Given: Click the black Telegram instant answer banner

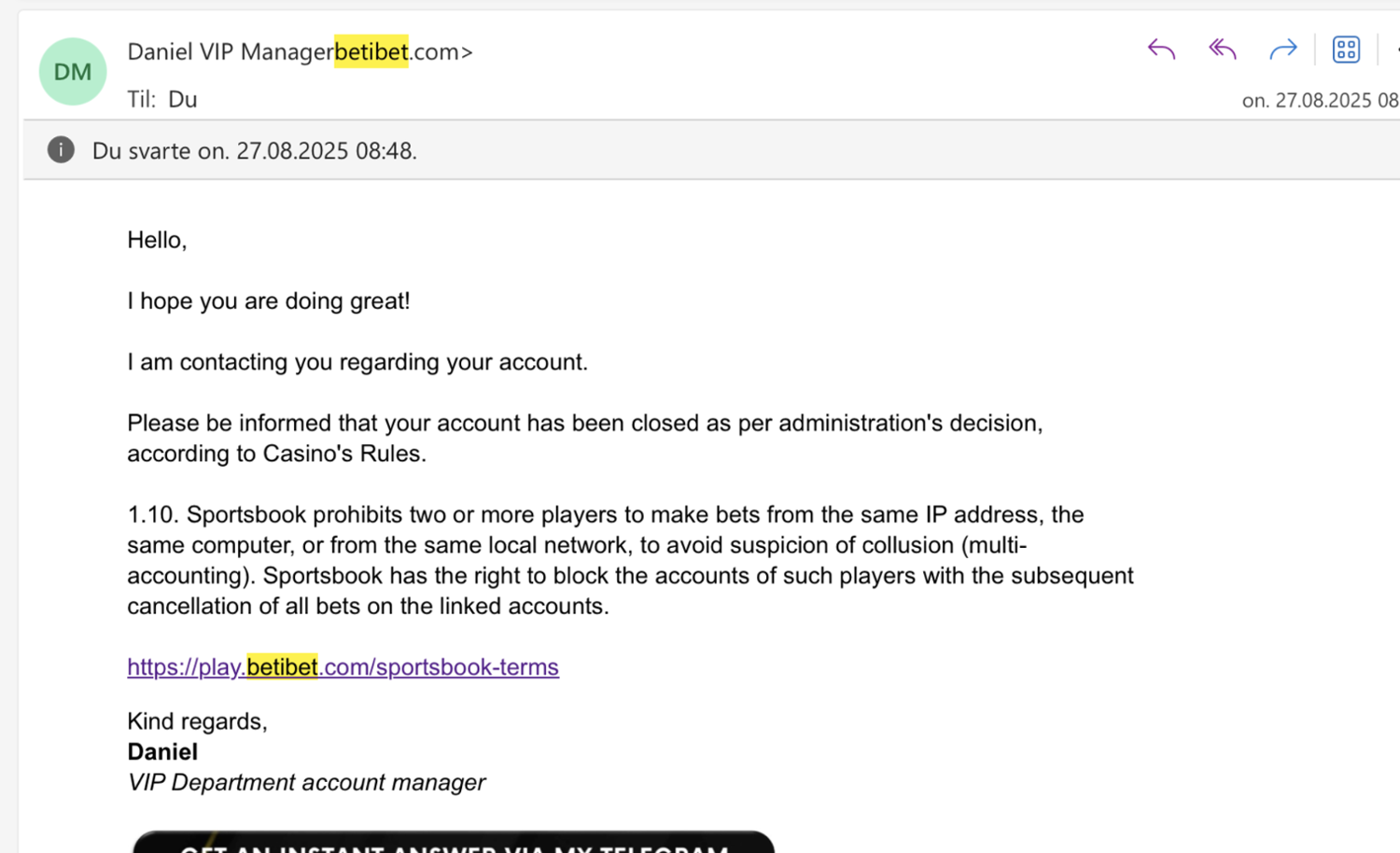Looking at the screenshot, I should click(454, 842).
